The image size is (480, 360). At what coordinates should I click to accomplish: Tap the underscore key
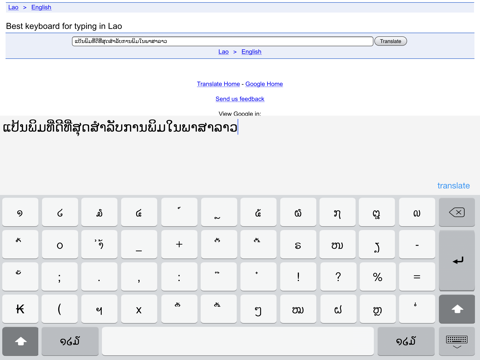139,244
